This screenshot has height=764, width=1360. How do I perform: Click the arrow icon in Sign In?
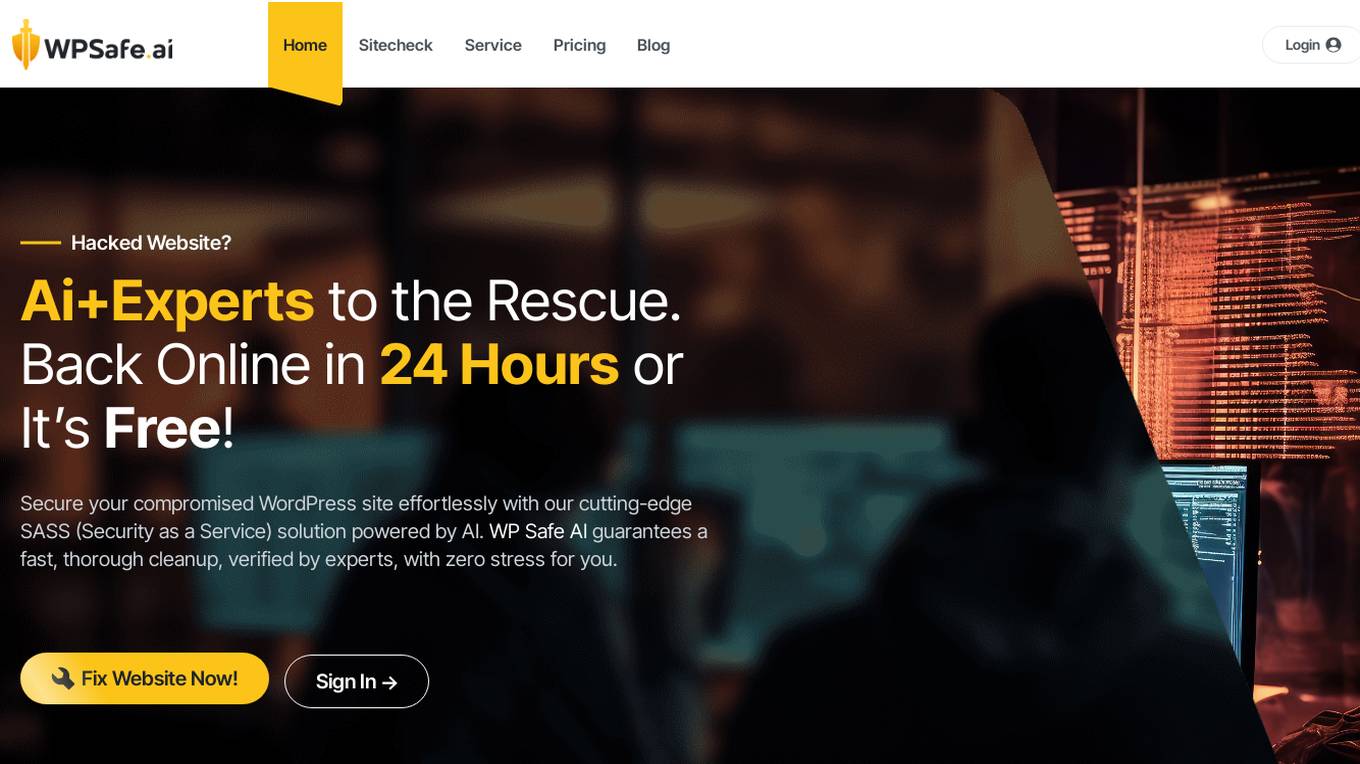(390, 682)
